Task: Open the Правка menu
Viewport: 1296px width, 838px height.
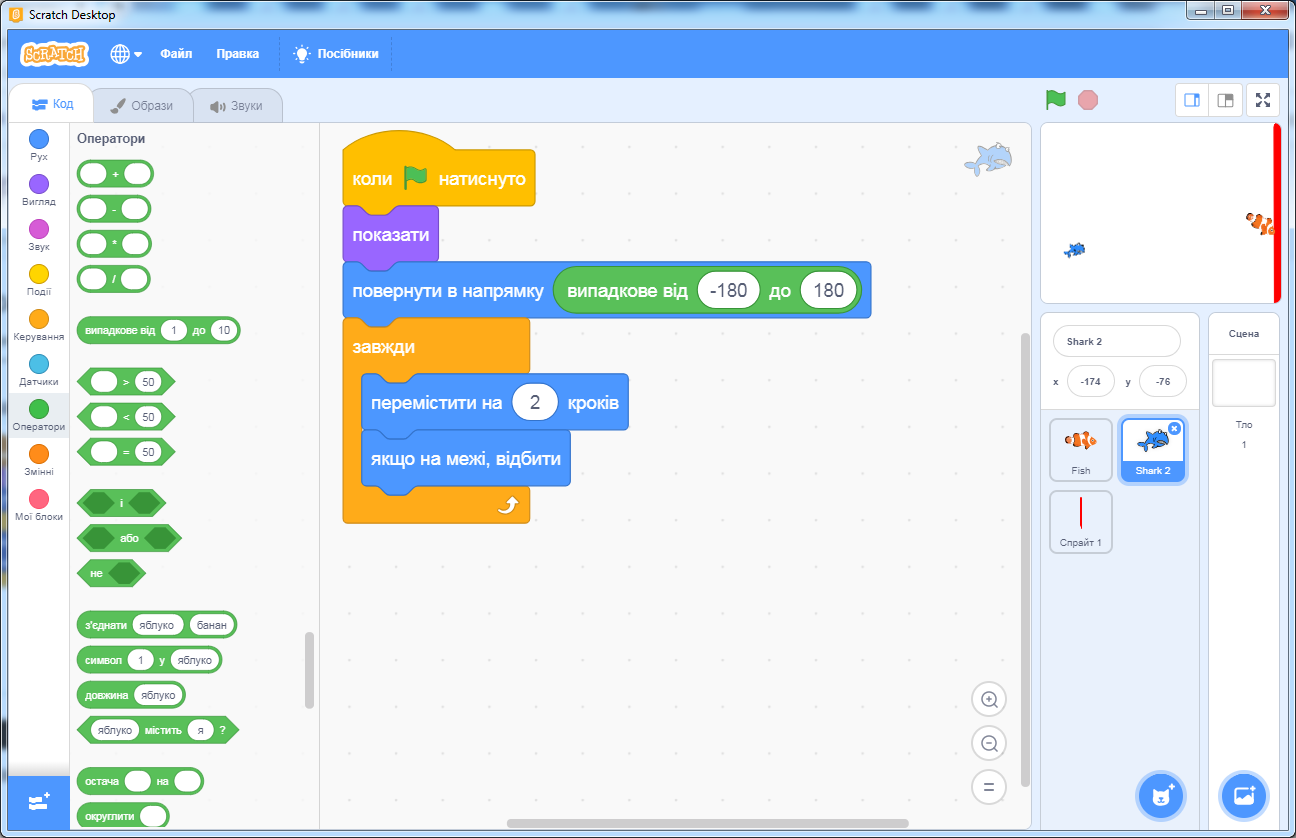Action: click(x=237, y=54)
